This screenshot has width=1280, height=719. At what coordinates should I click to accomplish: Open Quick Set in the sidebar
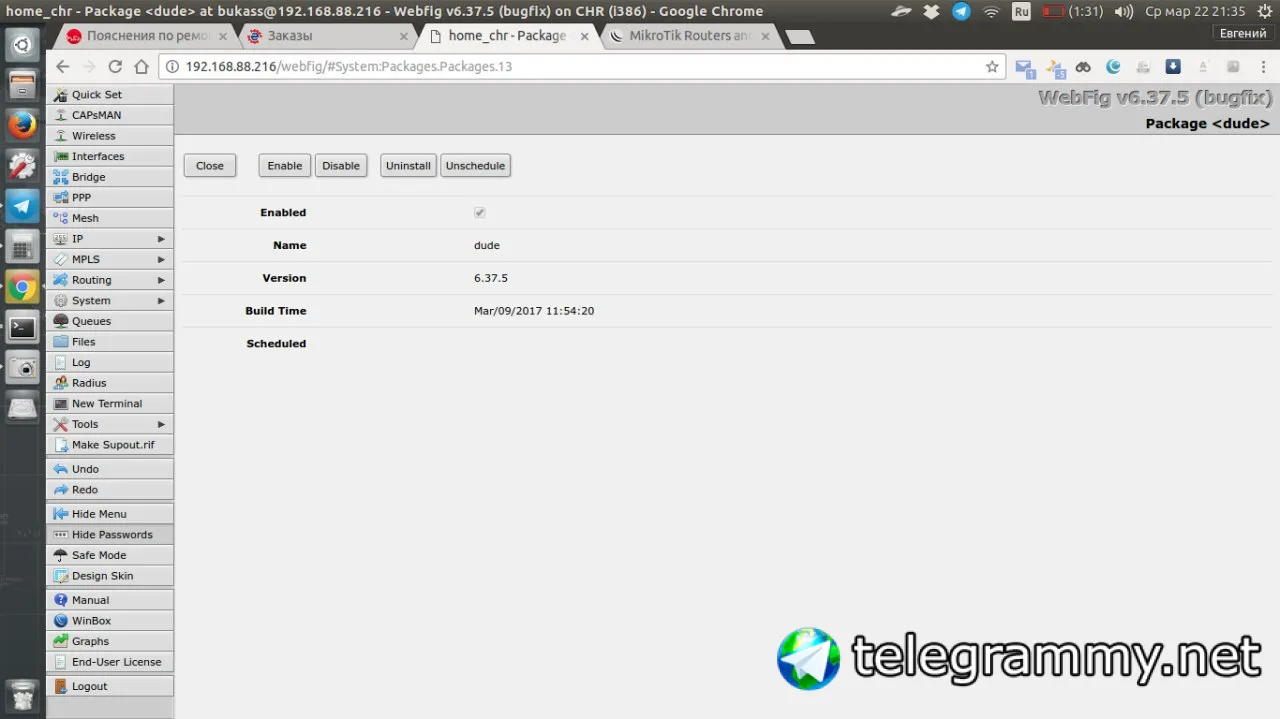(x=109, y=94)
